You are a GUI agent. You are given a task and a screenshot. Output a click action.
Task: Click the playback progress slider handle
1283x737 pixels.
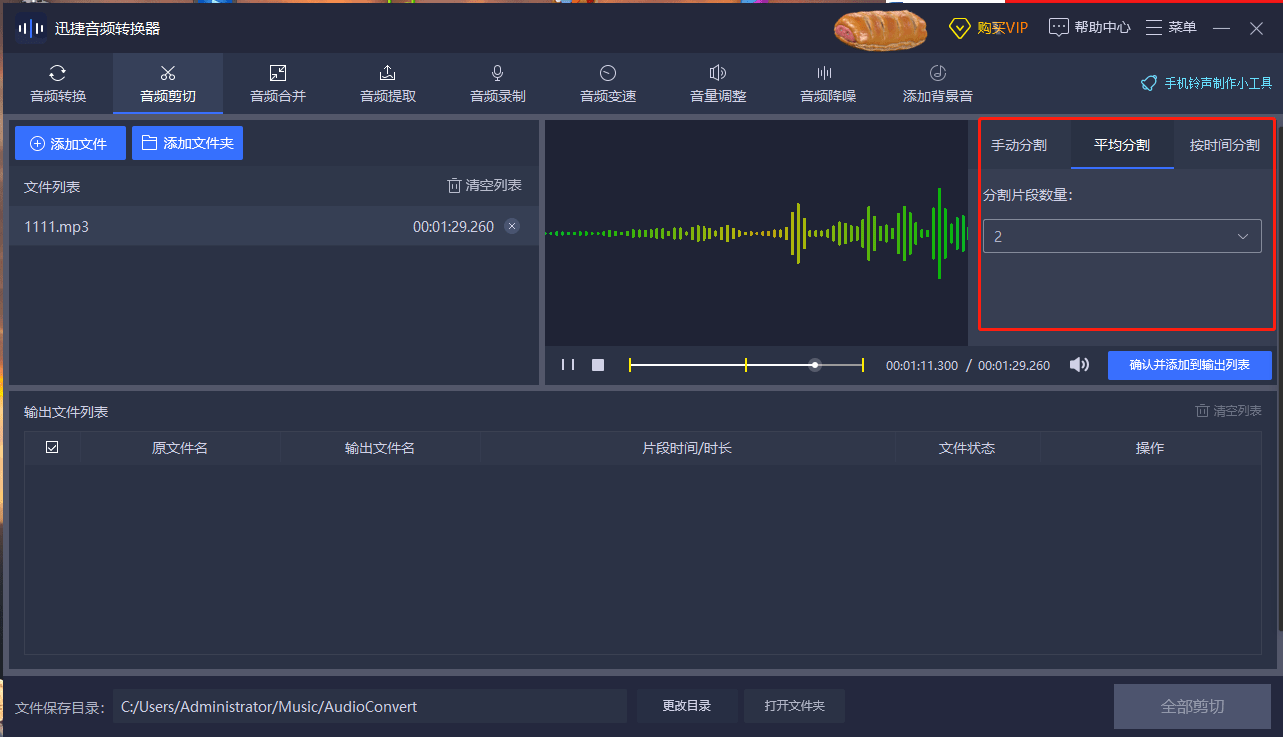pyautogui.click(x=815, y=365)
